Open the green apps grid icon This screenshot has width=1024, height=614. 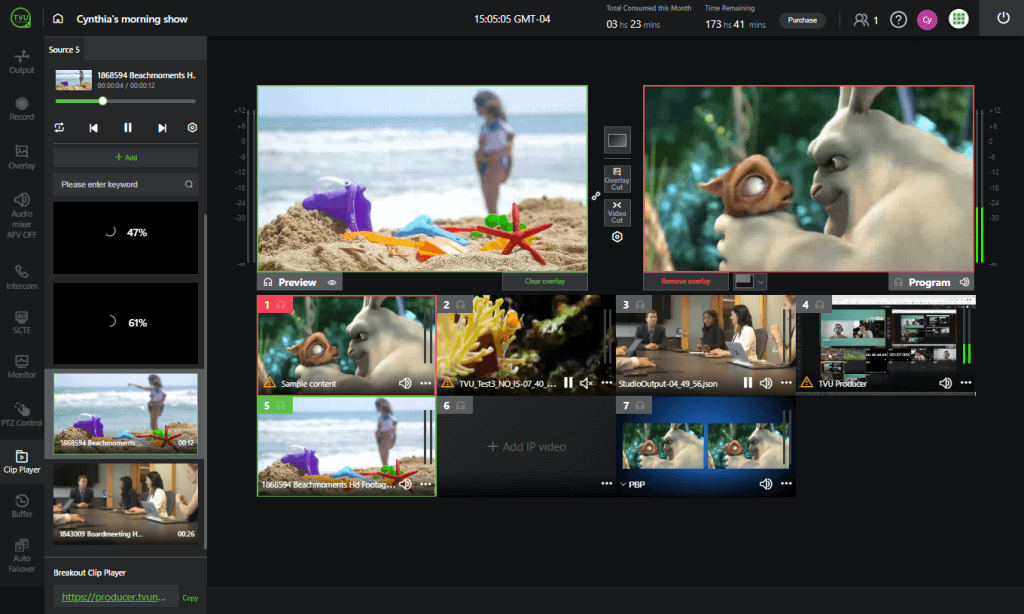959,19
